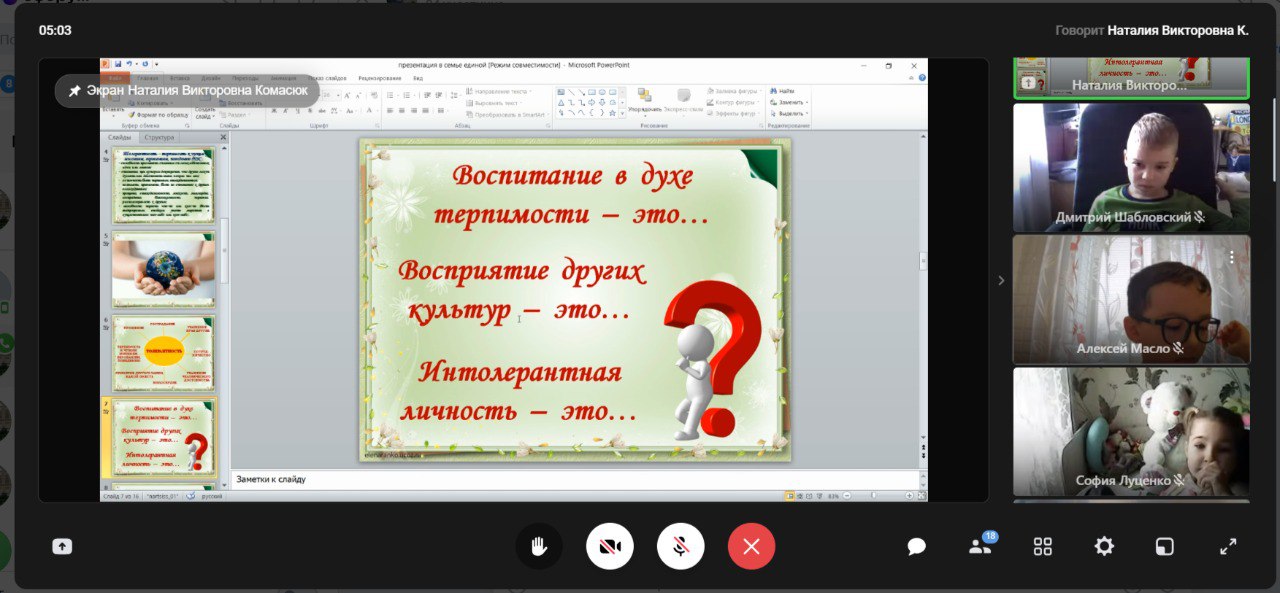Click the PowerPoint zoom slider
This screenshot has height=593, width=1280.
pyautogui.click(x=873, y=495)
